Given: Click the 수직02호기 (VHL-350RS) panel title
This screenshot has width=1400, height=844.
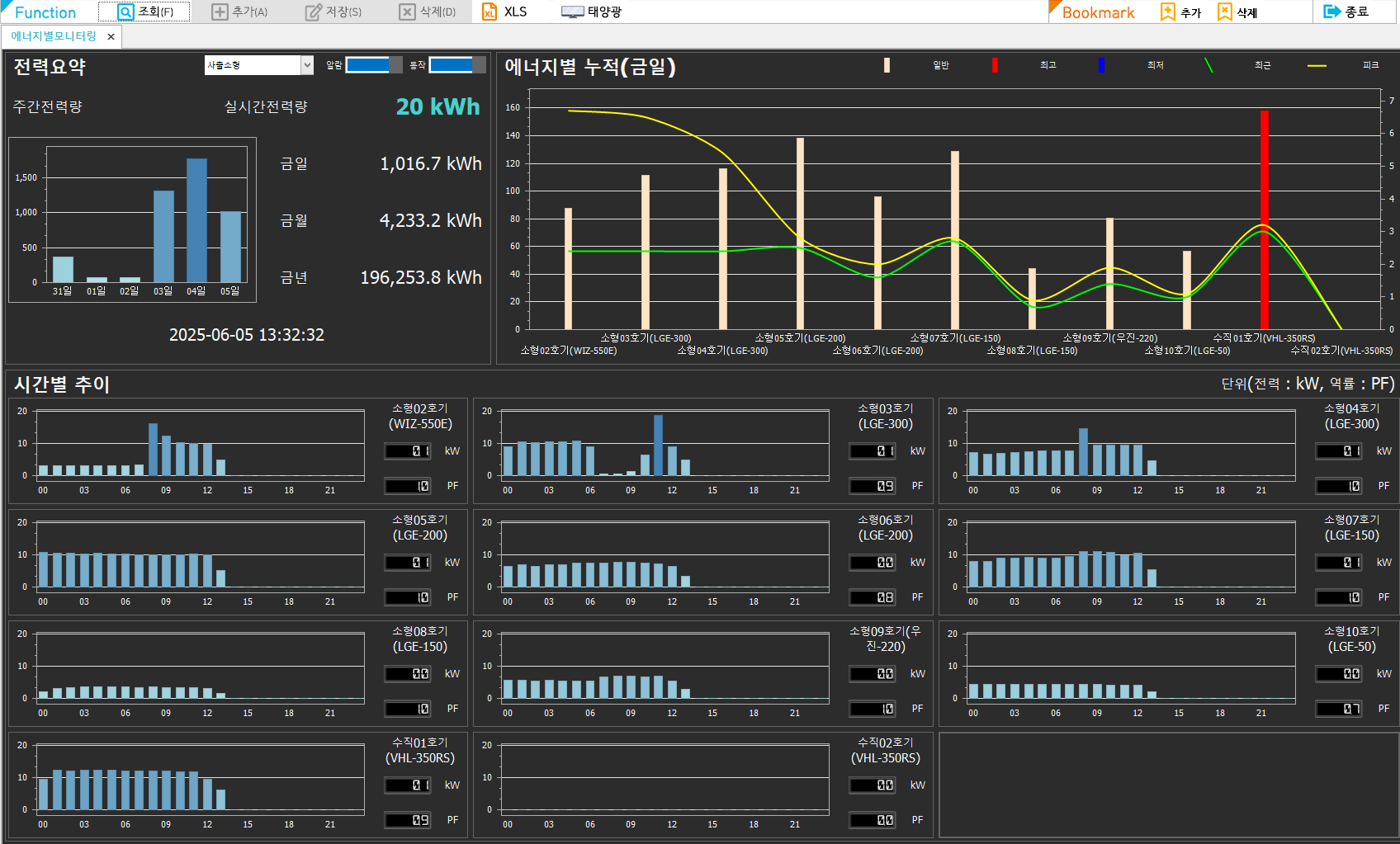Looking at the screenshot, I should click(x=886, y=751).
